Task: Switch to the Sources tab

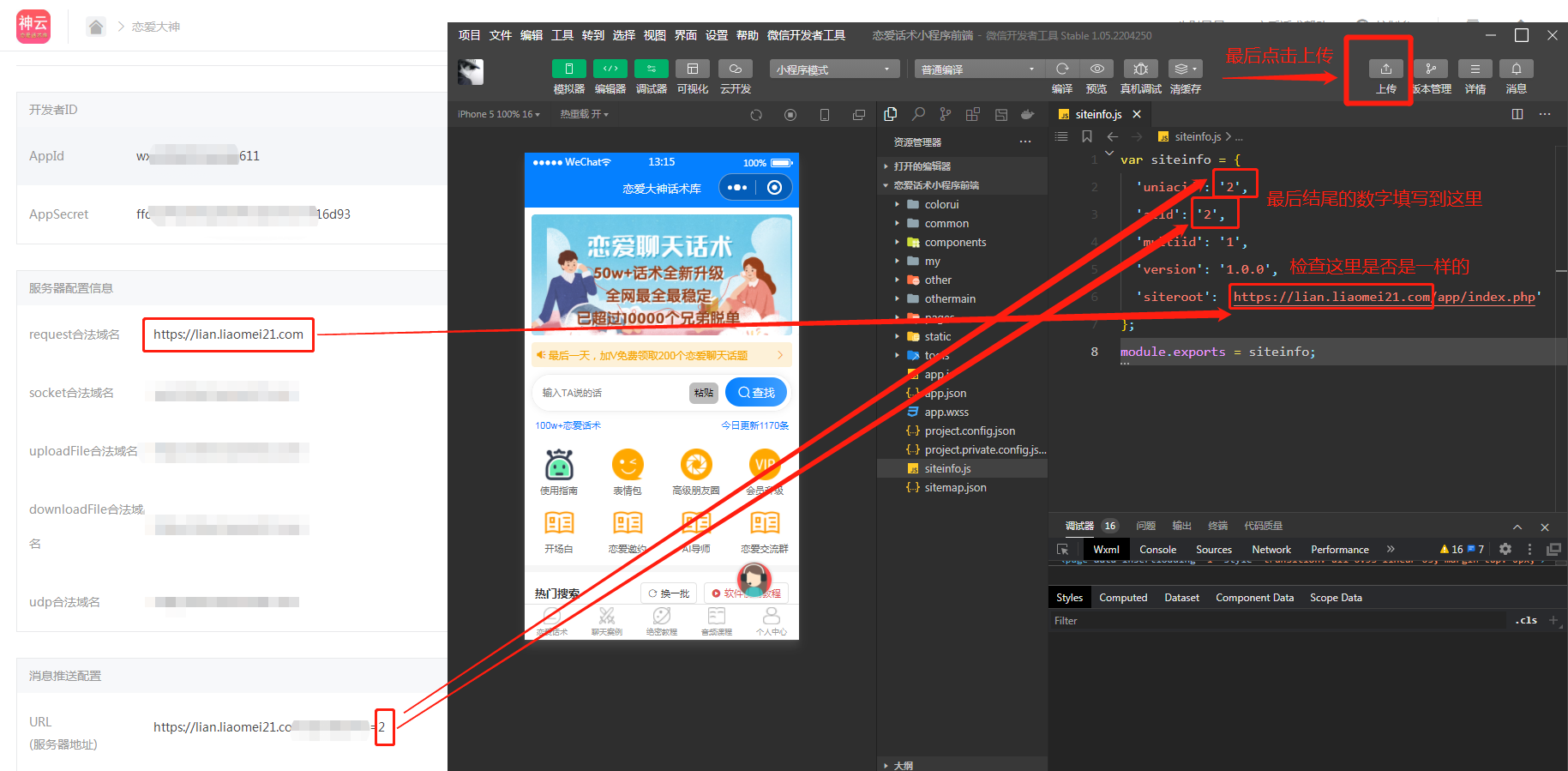Action: (x=1213, y=550)
